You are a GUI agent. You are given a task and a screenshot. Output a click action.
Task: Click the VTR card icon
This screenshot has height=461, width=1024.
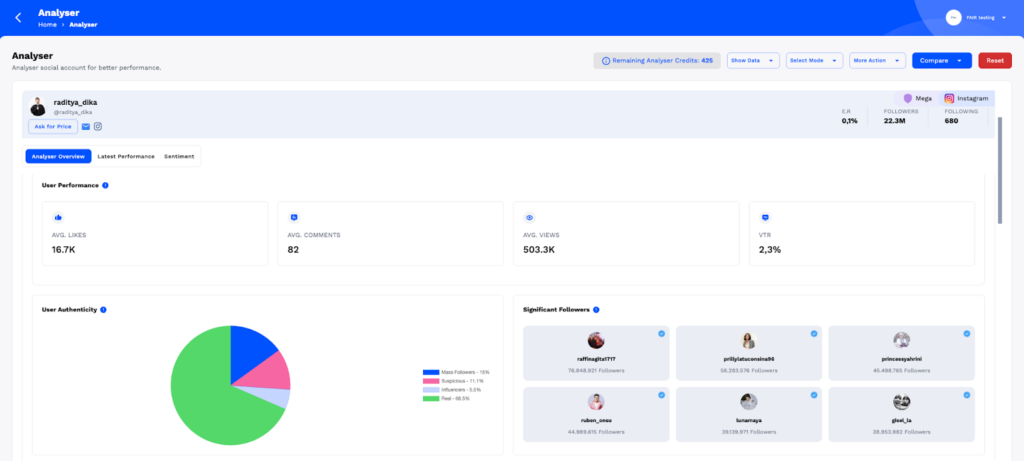[765, 217]
